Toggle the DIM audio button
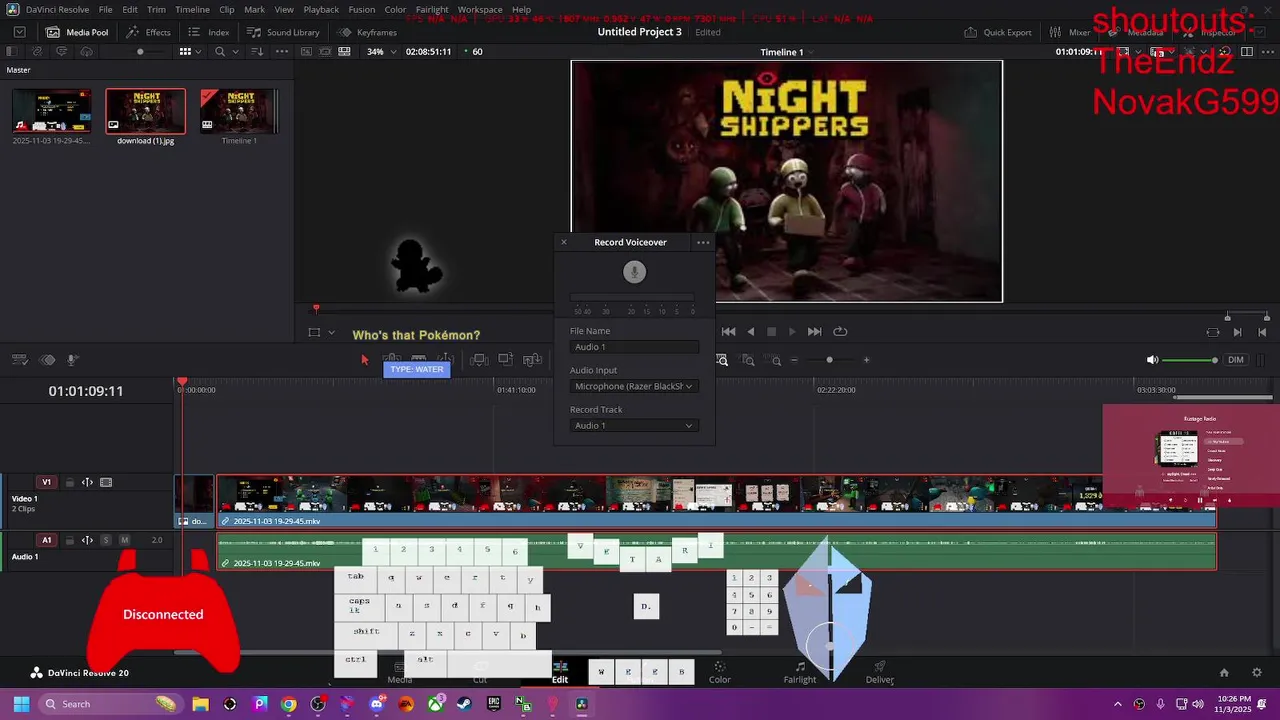 pos(1236,360)
